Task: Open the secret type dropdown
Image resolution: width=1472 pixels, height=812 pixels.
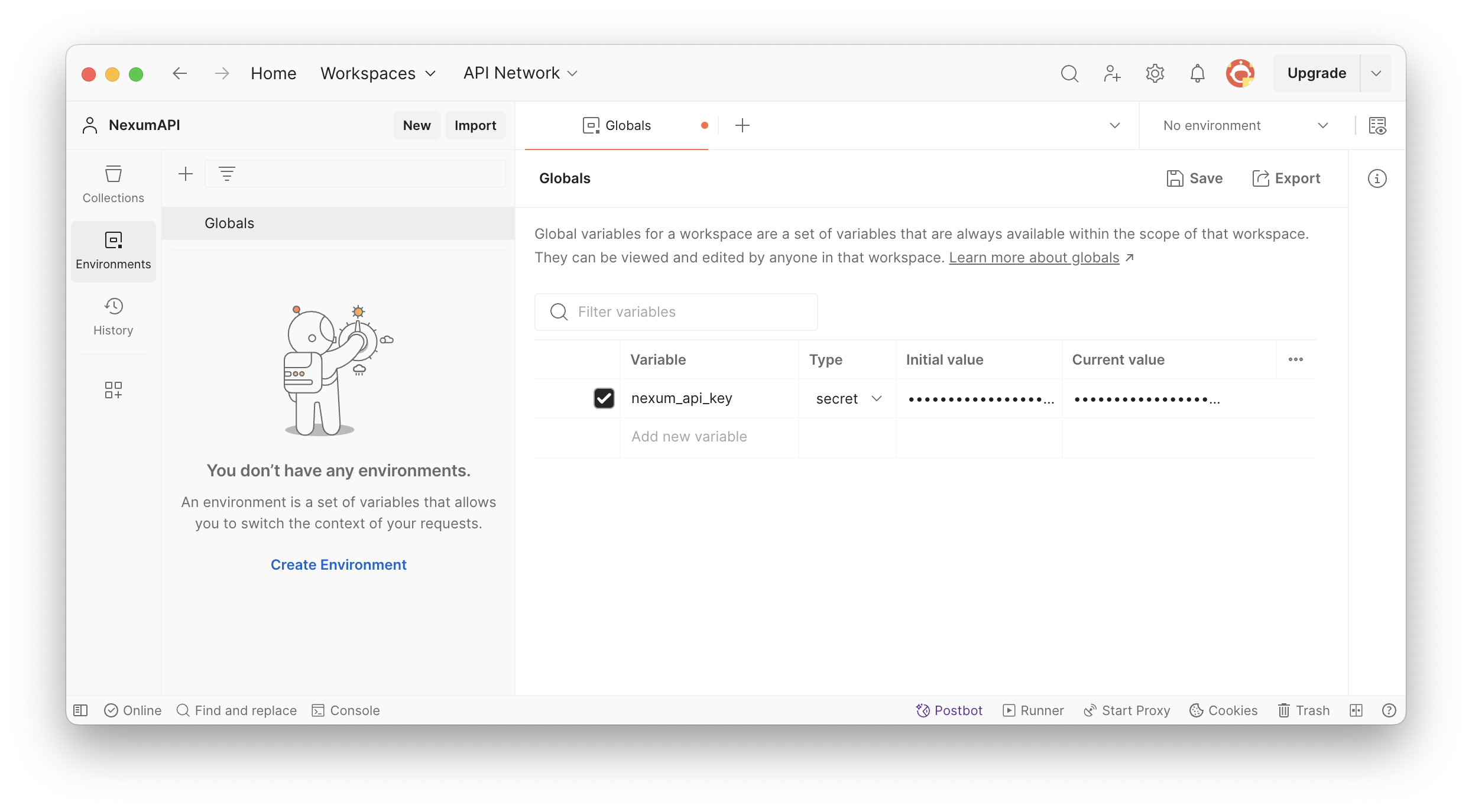Action: [848, 399]
